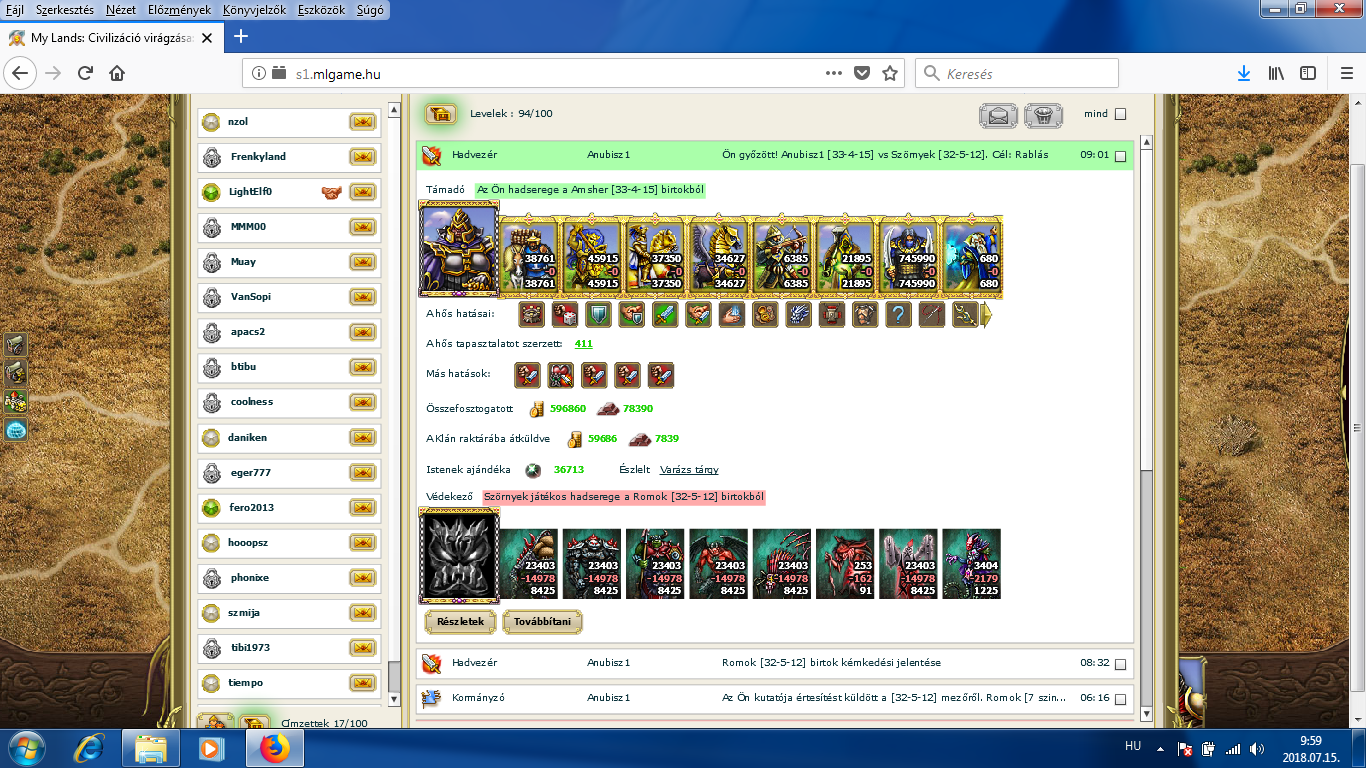This screenshot has height=768, width=1366.
Task: Click the handshake icon beside LightElf0
Action: point(332,192)
